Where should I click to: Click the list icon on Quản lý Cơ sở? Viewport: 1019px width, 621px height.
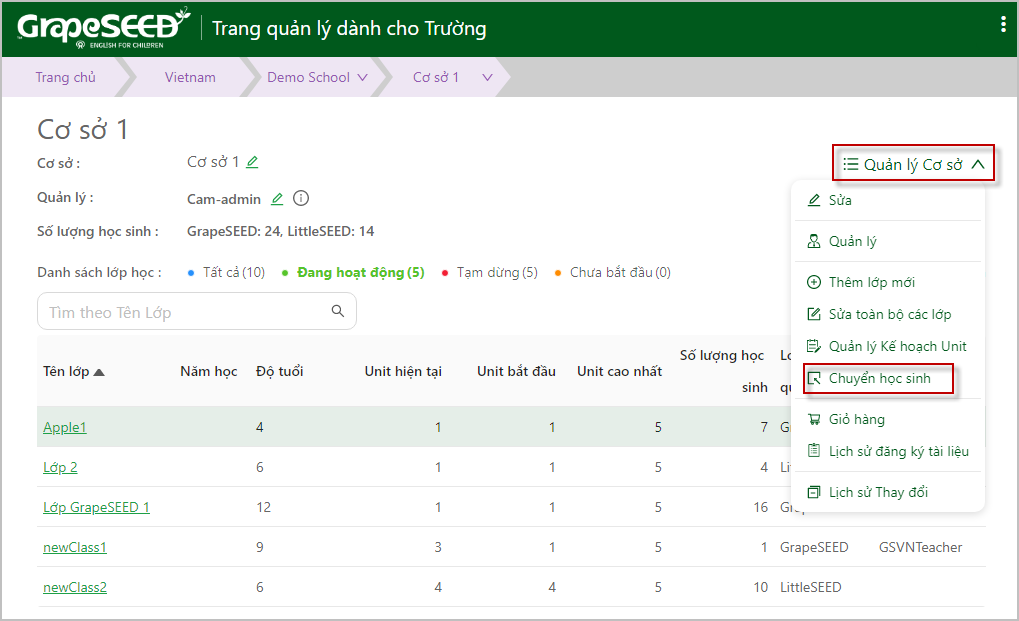[x=851, y=164]
